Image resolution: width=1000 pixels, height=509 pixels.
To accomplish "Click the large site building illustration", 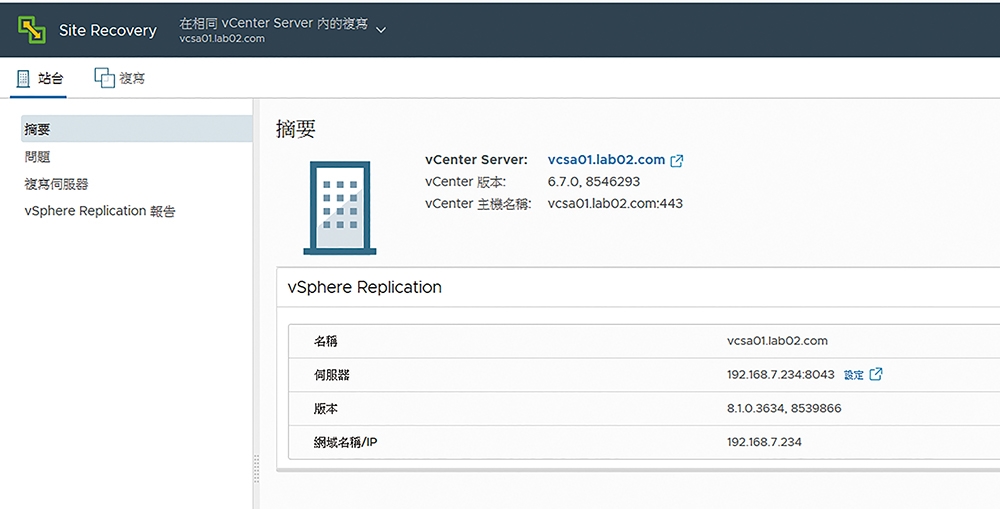I will [x=340, y=208].
